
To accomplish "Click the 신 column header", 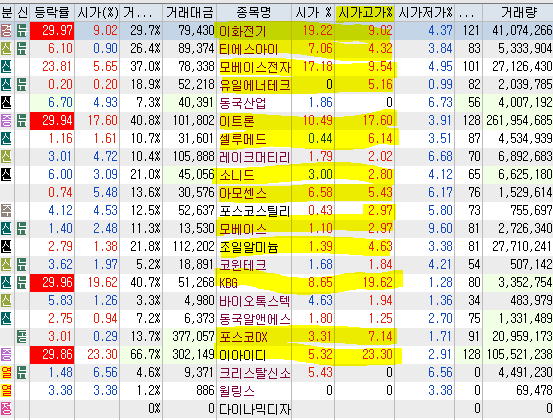I will pos(22,13).
